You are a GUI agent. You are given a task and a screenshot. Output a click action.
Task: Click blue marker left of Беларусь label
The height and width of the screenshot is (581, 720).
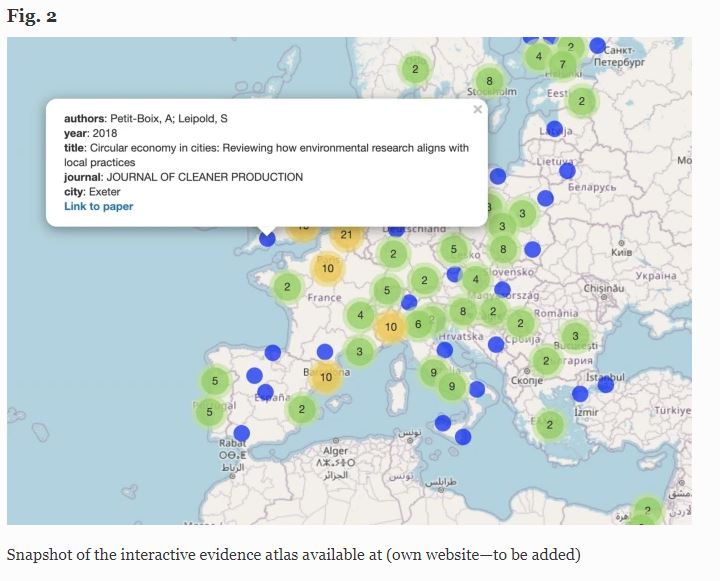click(545, 198)
